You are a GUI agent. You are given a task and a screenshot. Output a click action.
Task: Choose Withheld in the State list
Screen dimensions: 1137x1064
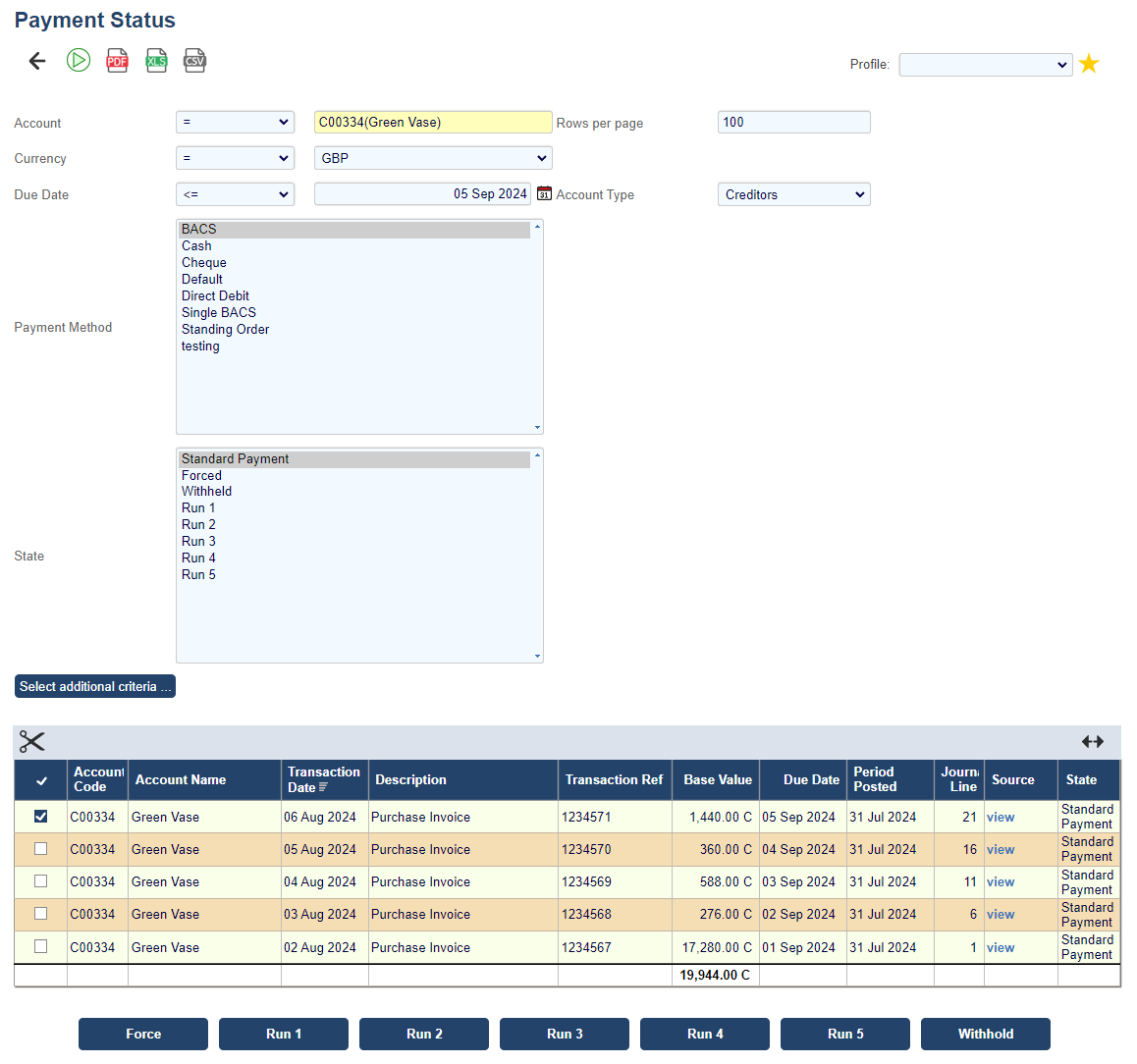tap(206, 492)
